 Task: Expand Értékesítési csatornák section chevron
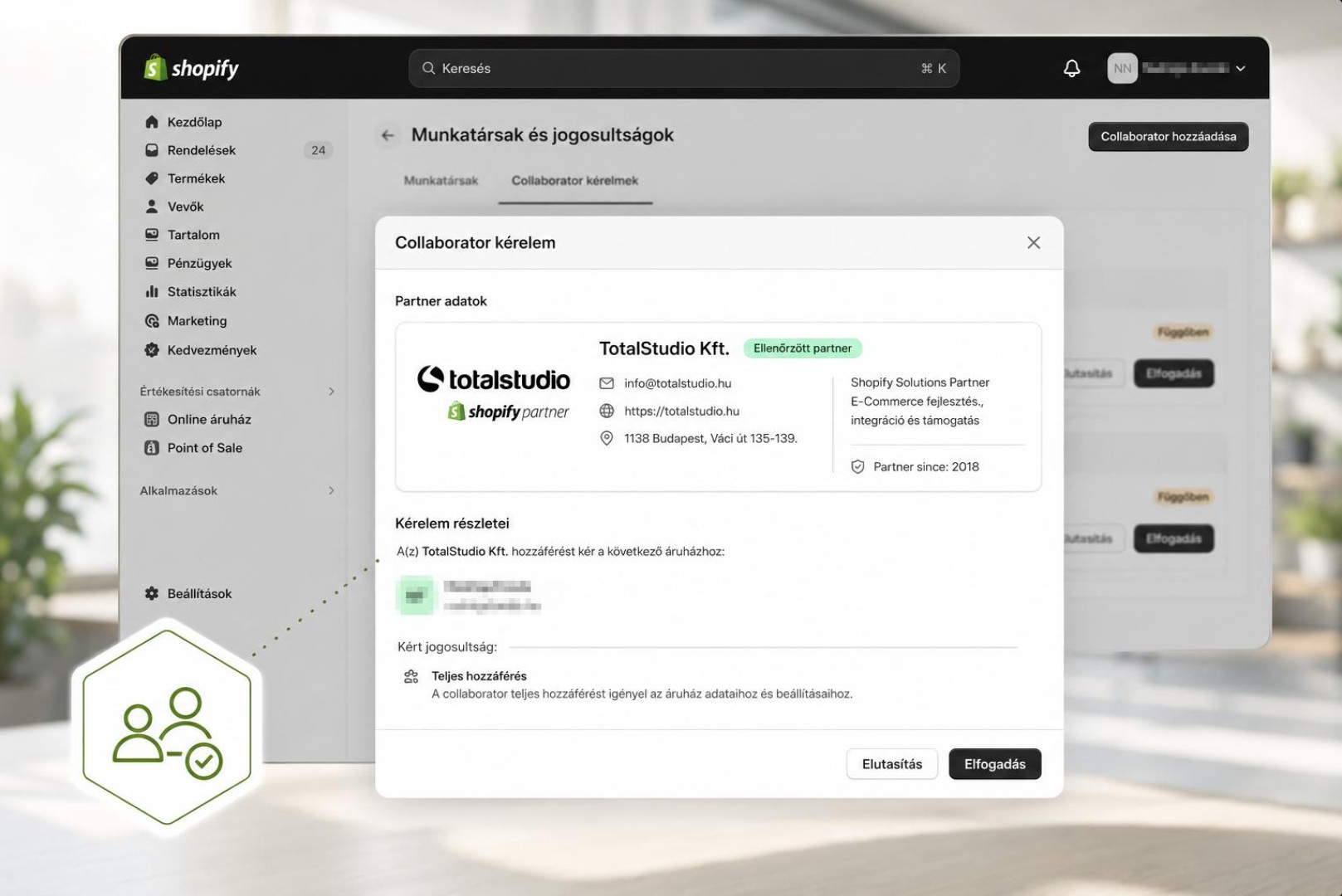pyautogui.click(x=331, y=392)
